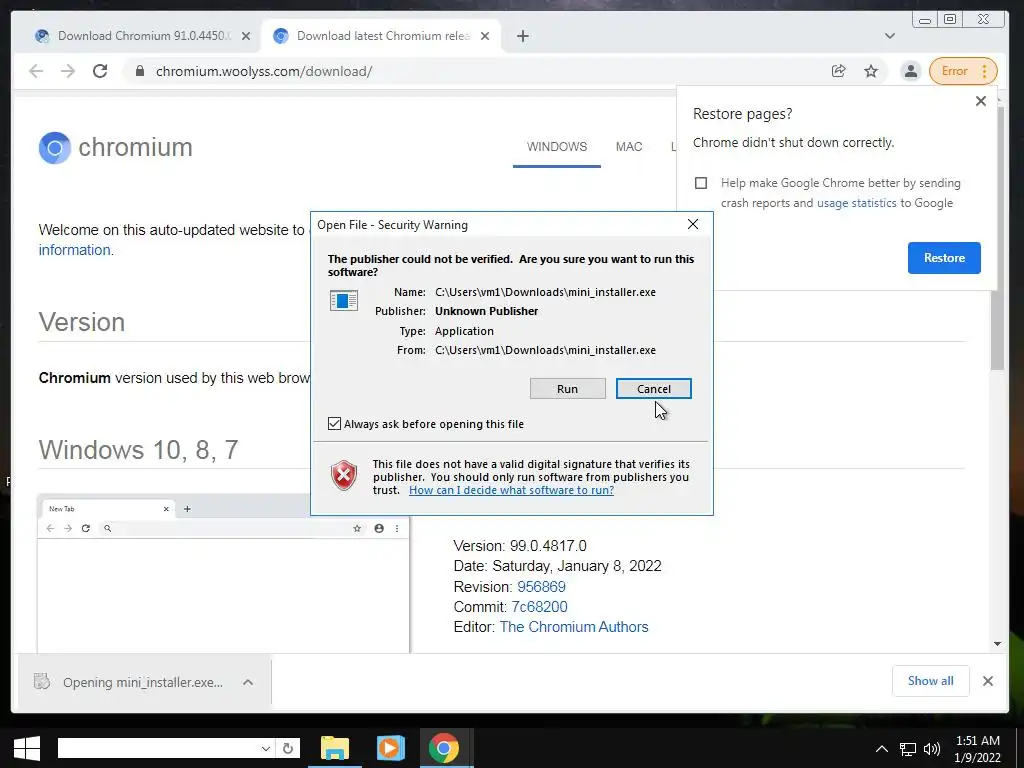The height and width of the screenshot is (768, 1024).
Task: Click the Chromium browser screenshot thumbnail
Action: tap(223, 573)
